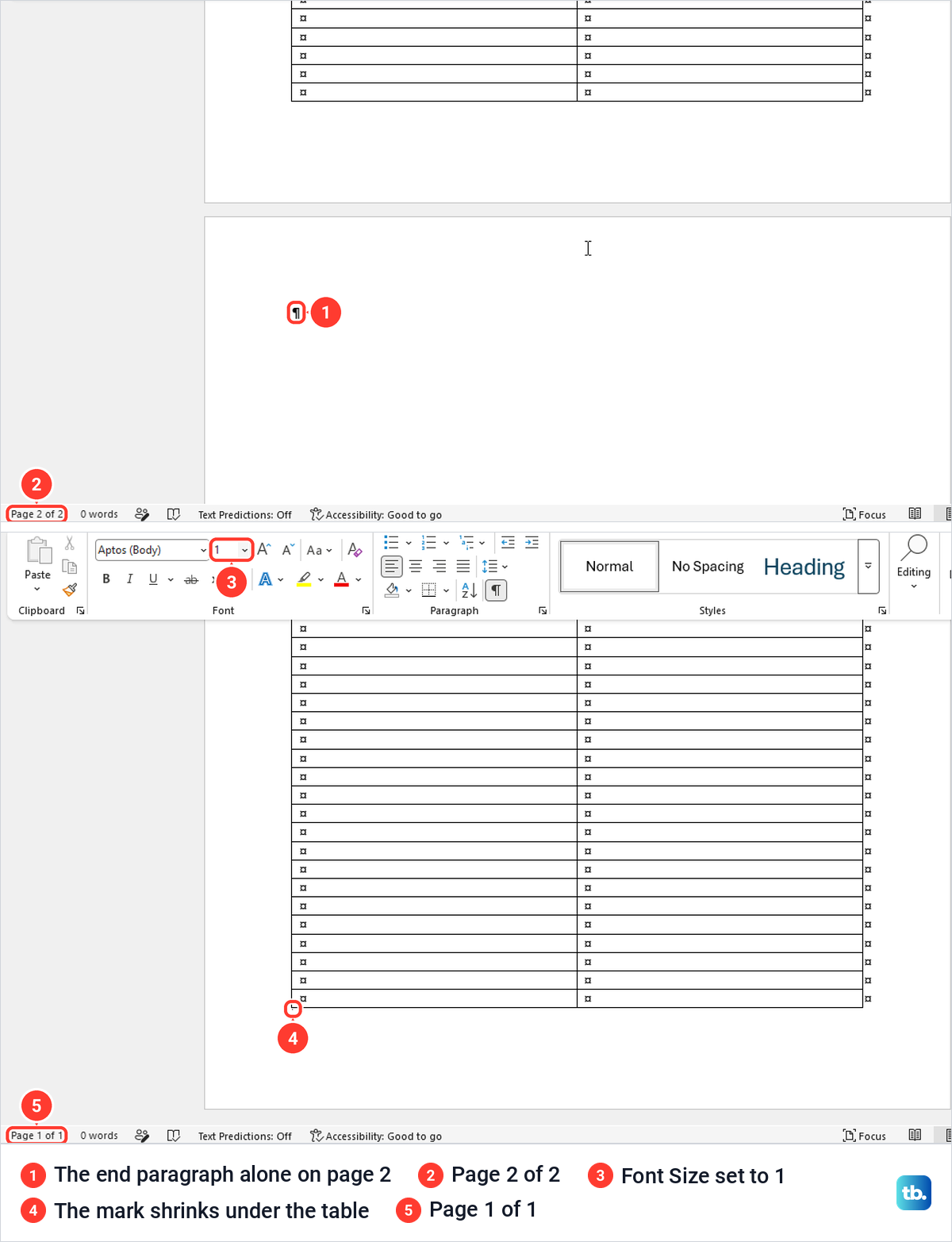952x1242 pixels.
Task: Open font color dropdown arrow
Action: click(x=359, y=580)
